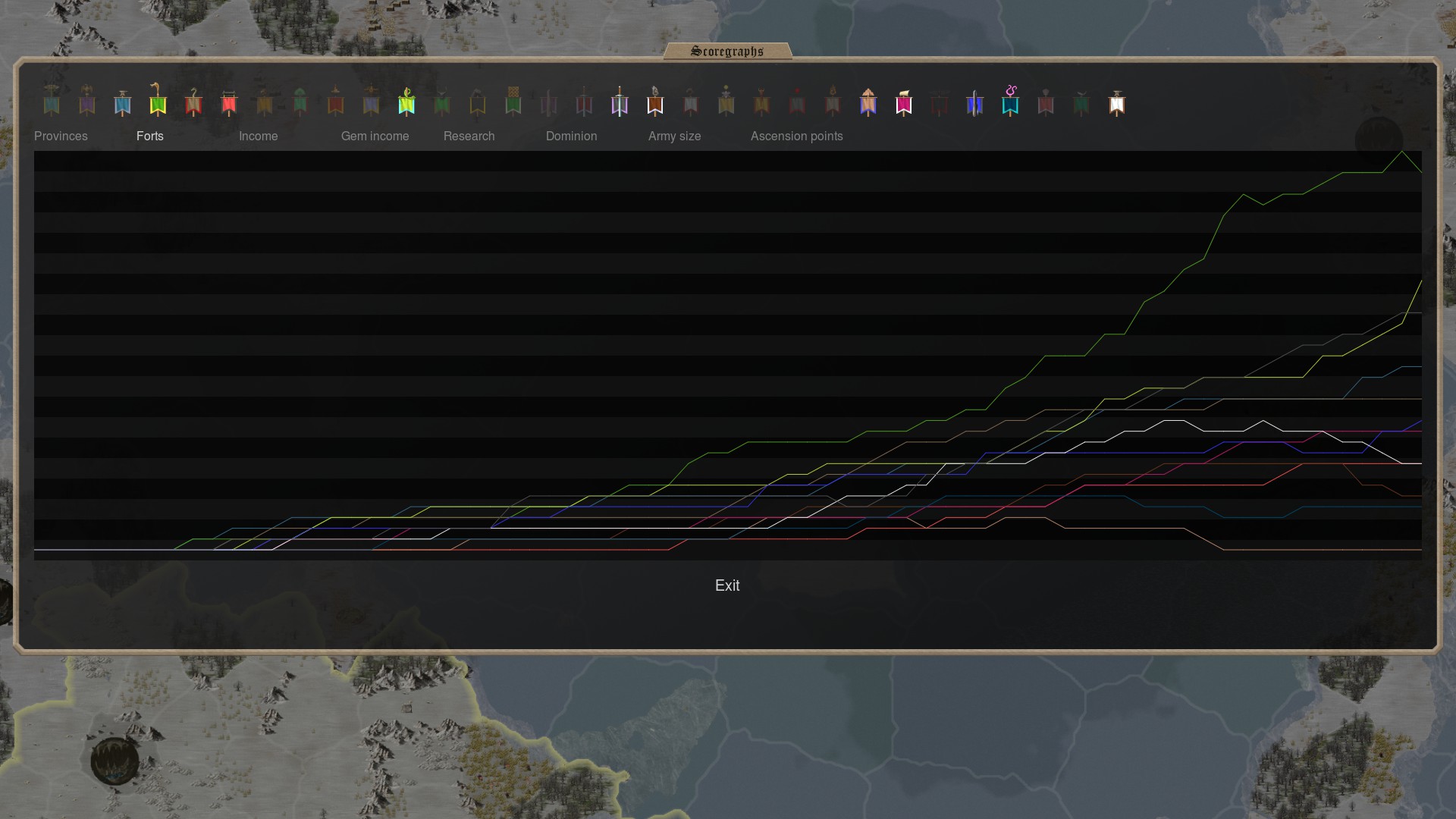Toggle the dimmed red banner before the blue-grey one

336,102
